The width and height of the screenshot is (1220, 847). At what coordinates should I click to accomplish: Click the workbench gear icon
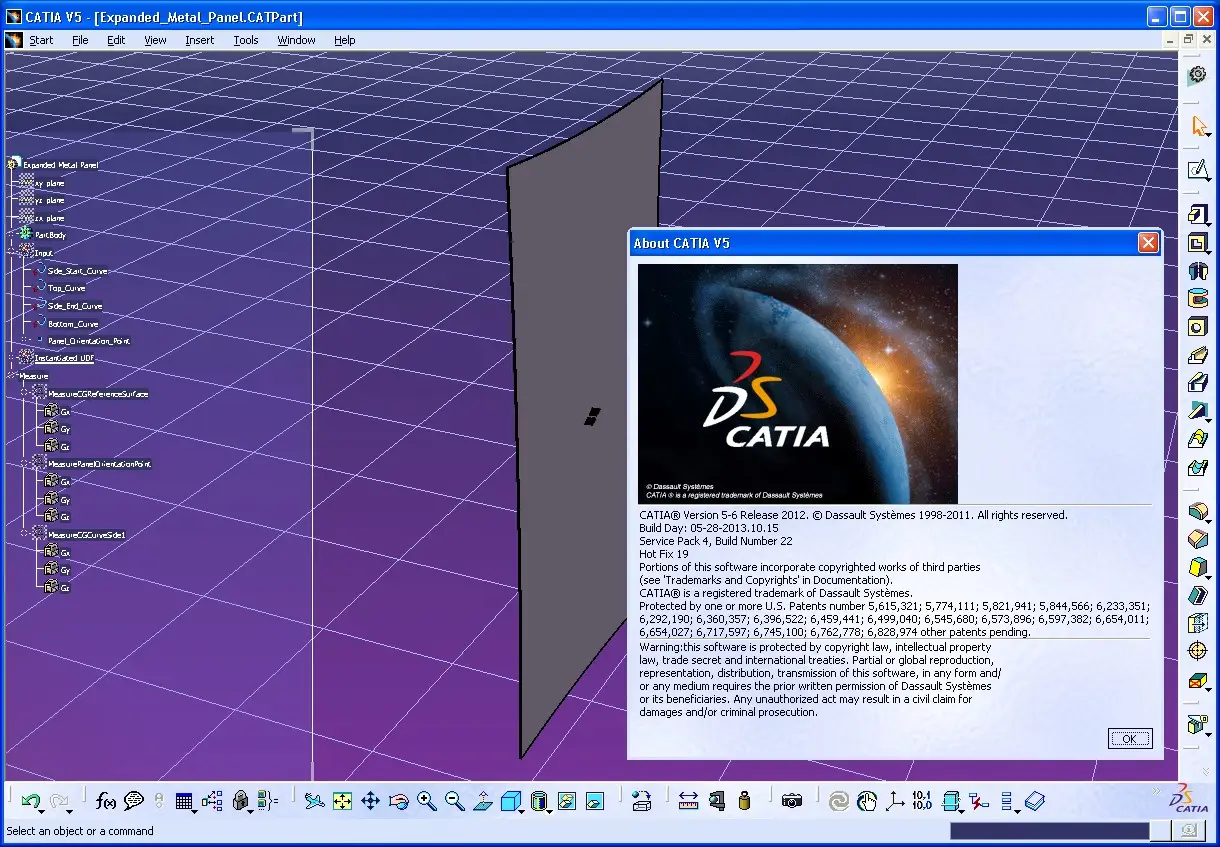click(x=1197, y=76)
